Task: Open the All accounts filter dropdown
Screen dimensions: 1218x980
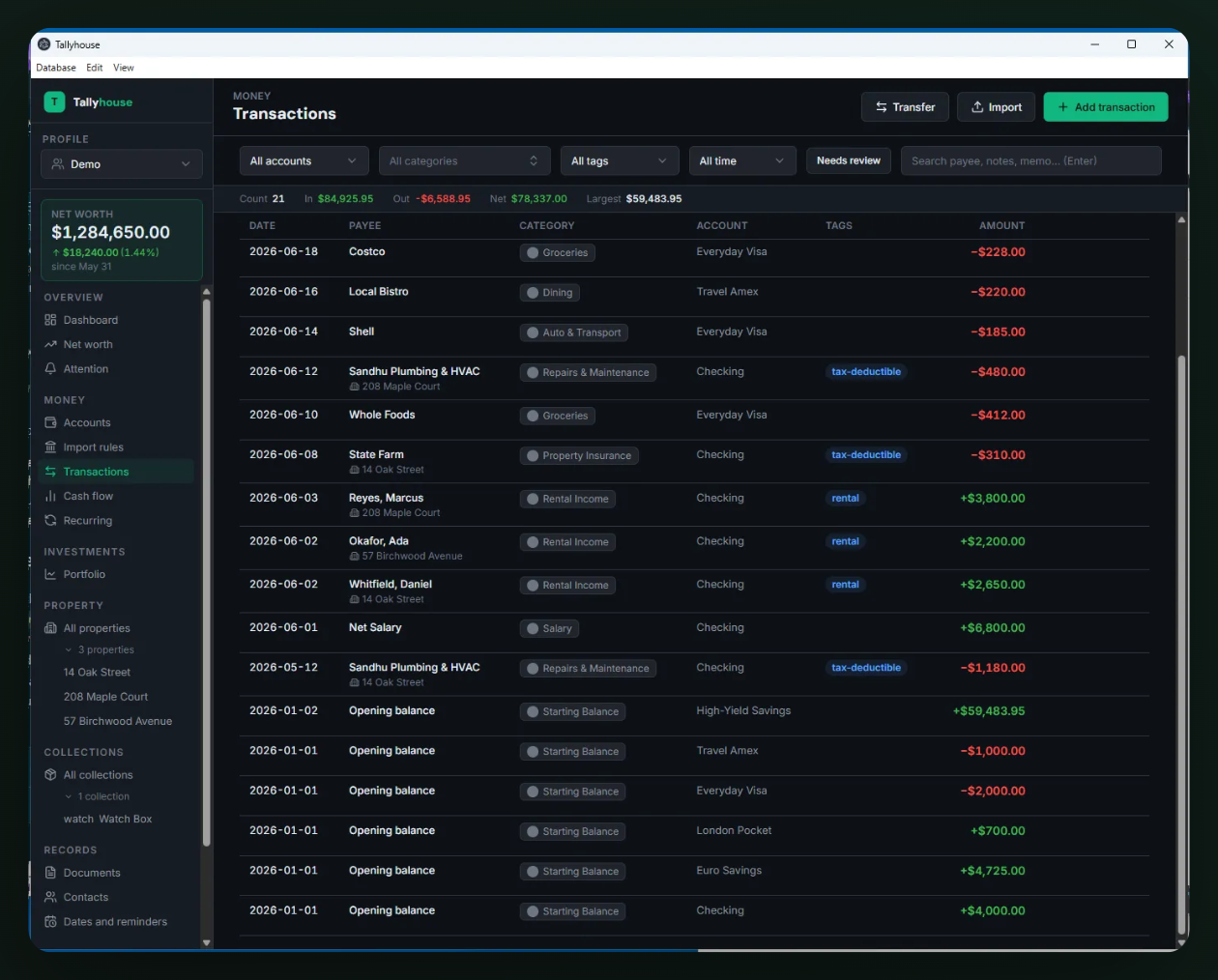Action: [304, 161]
